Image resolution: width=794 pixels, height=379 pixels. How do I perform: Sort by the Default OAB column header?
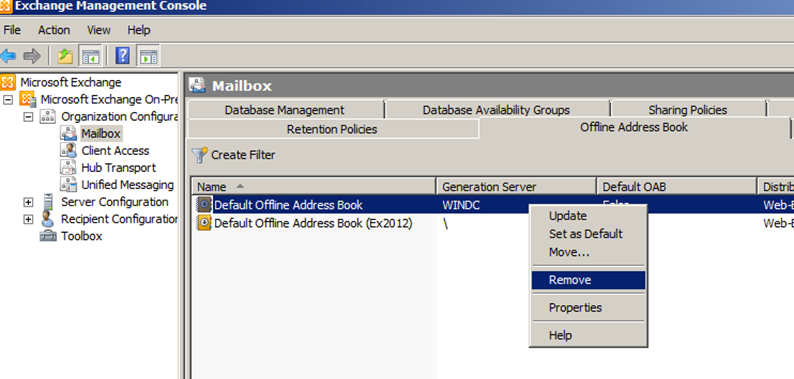[x=677, y=186]
